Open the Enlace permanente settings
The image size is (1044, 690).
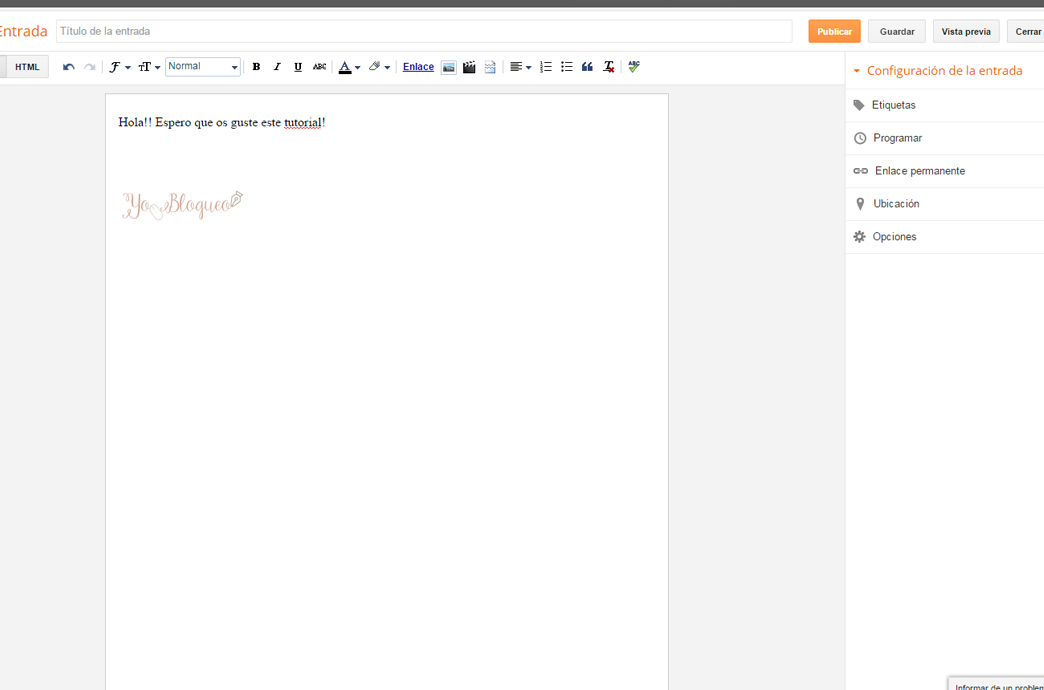pos(945,171)
